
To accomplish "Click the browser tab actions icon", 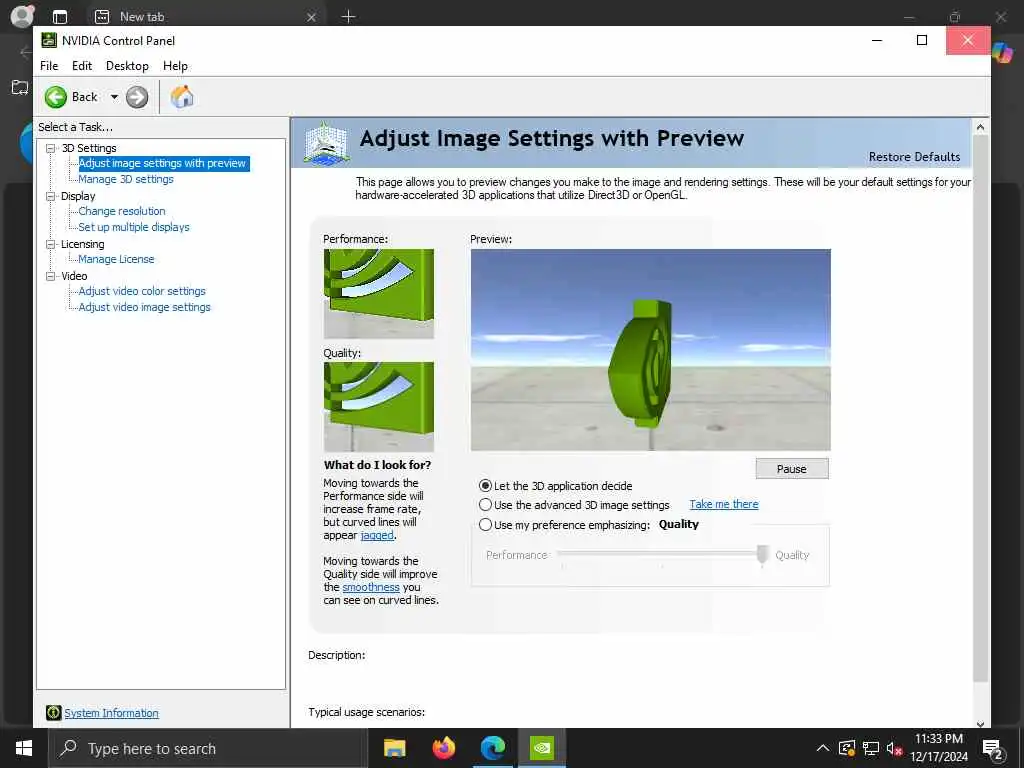I will click(x=59, y=17).
